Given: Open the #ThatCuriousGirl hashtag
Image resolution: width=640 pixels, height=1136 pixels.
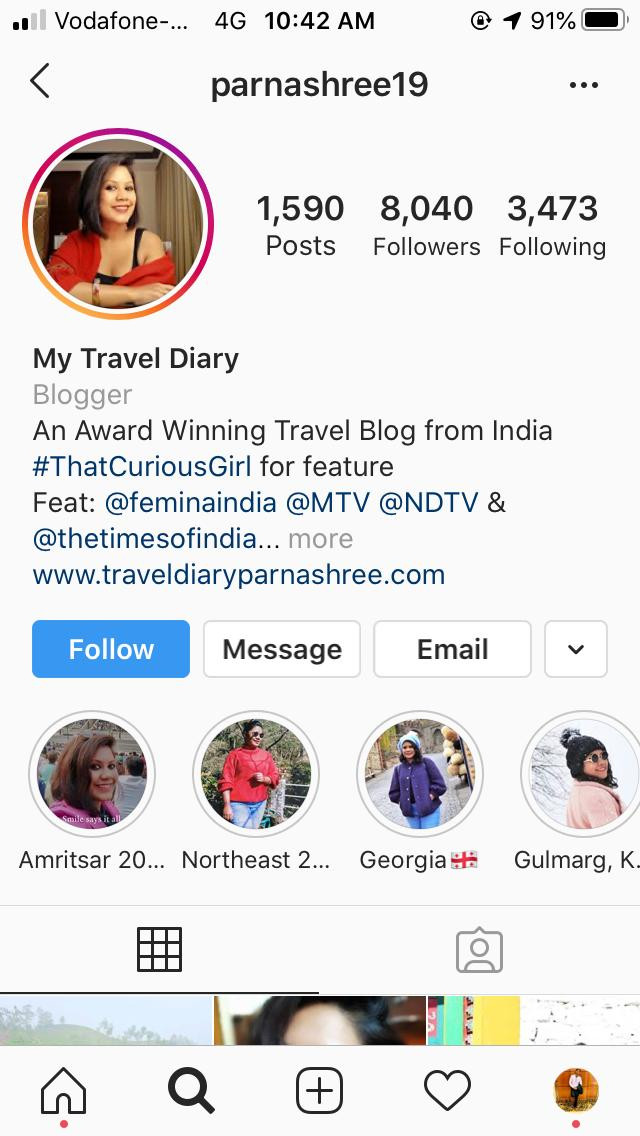Looking at the screenshot, I should [x=142, y=466].
